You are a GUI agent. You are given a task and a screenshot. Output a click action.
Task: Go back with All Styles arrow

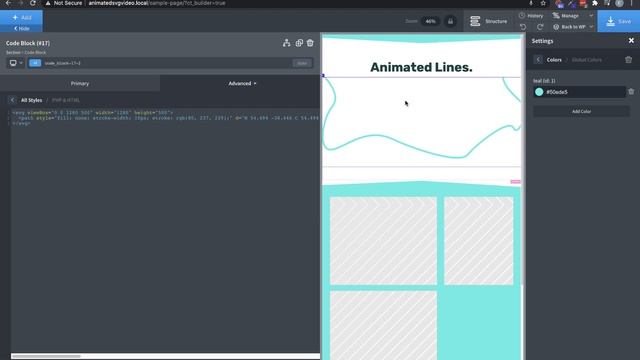pyautogui.click(x=12, y=100)
